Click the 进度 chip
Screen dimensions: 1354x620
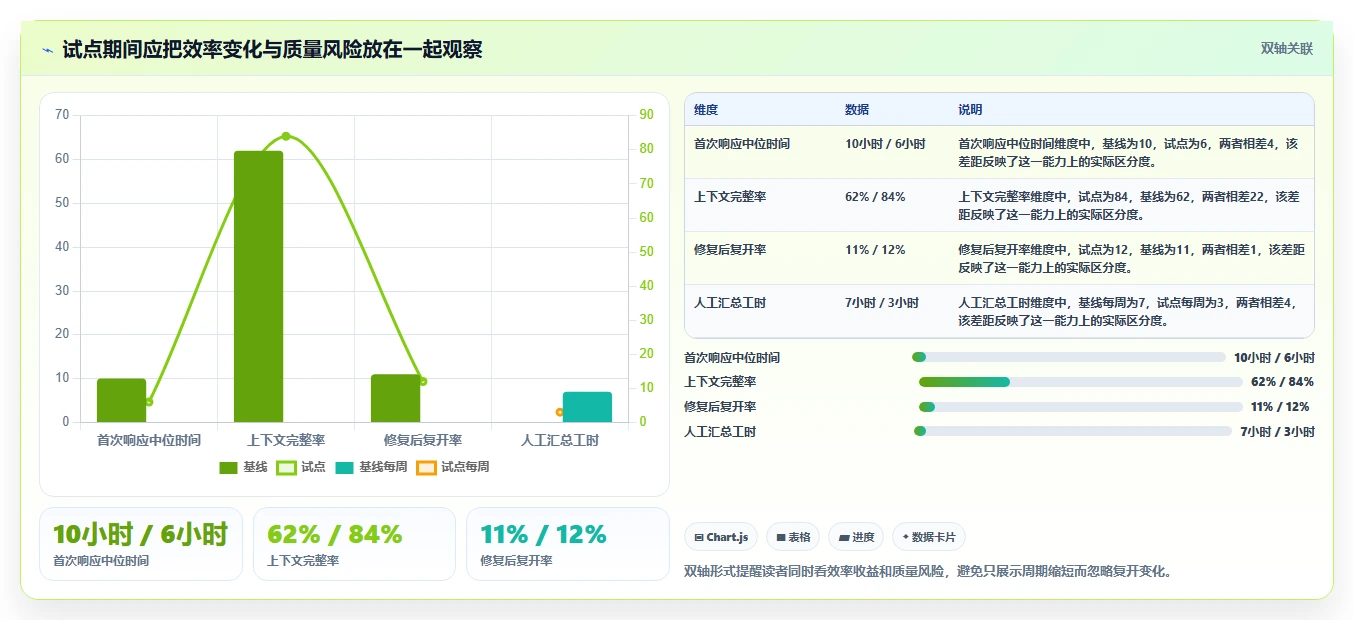point(856,537)
